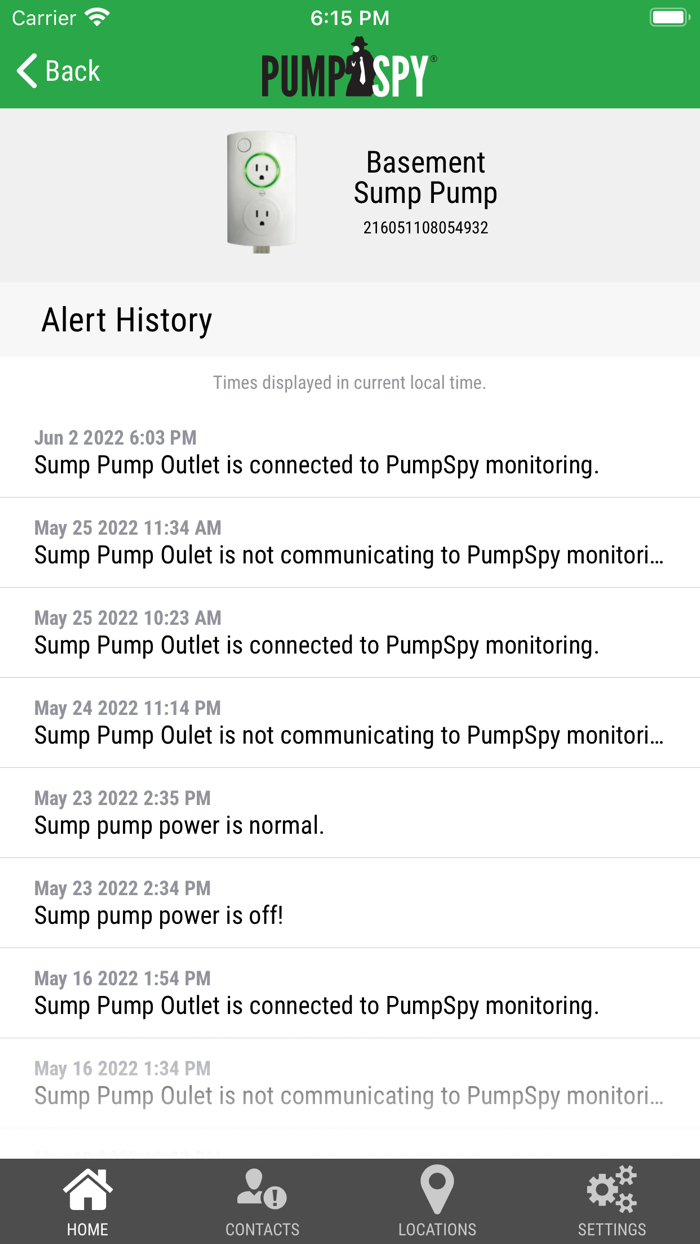Screen dimensions: 700x1244
Task: Tap the serial number 216051108054932
Action: coord(424,227)
